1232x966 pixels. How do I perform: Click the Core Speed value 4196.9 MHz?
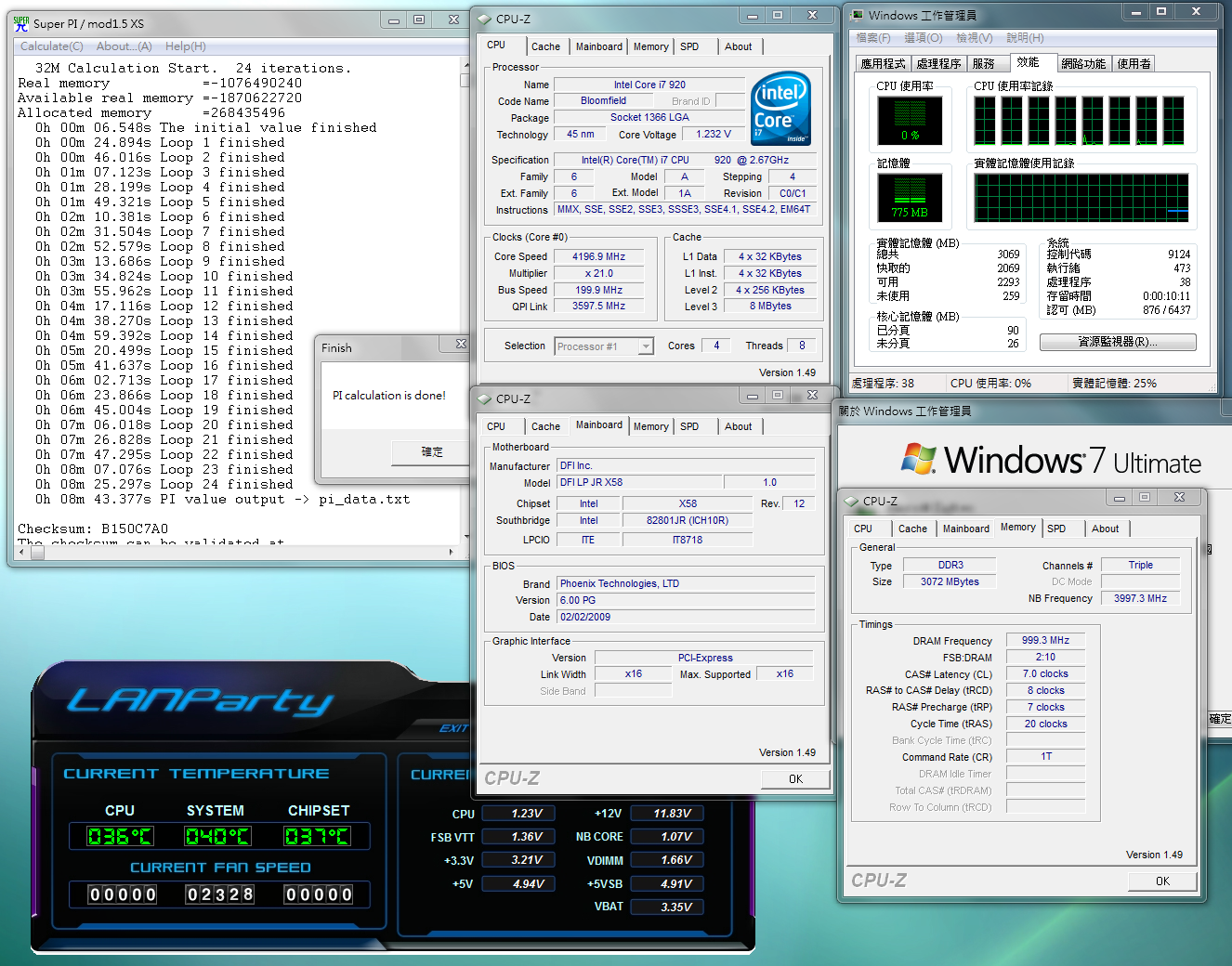[599, 256]
